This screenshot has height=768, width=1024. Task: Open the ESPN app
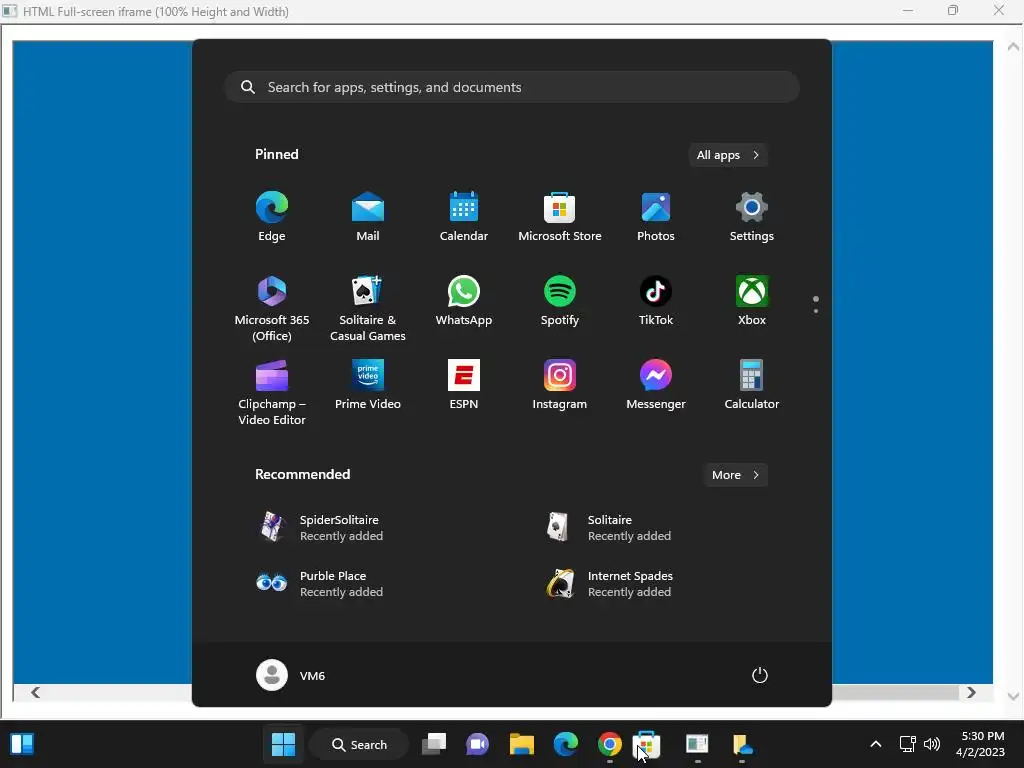pyautogui.click(x=464, y=385)
